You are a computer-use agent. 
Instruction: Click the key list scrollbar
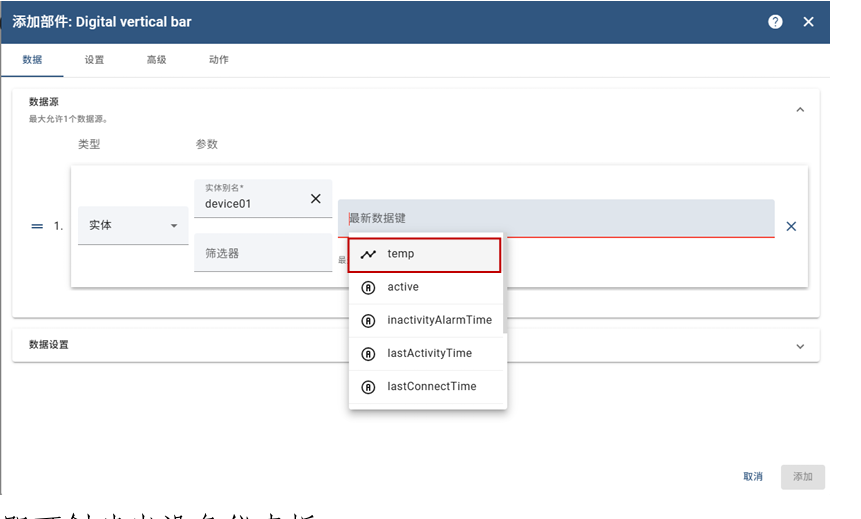pos(505,284)
